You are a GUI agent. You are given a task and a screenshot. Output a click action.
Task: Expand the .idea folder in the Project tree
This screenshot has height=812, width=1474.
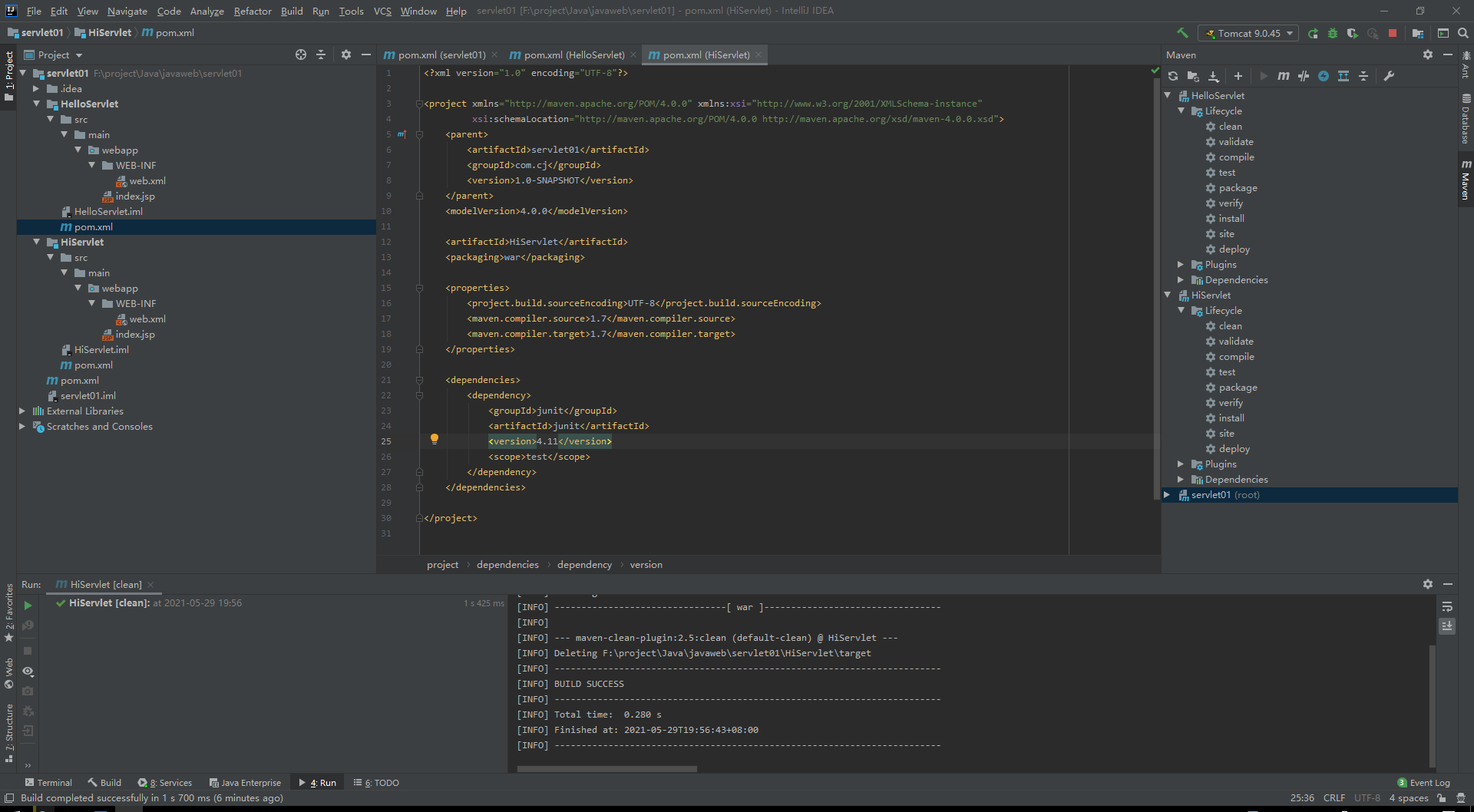click(36, 88)
